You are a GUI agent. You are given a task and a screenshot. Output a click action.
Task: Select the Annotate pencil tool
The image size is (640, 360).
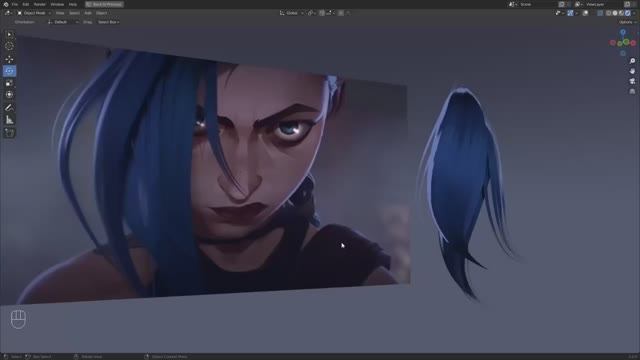click(9, 108)
